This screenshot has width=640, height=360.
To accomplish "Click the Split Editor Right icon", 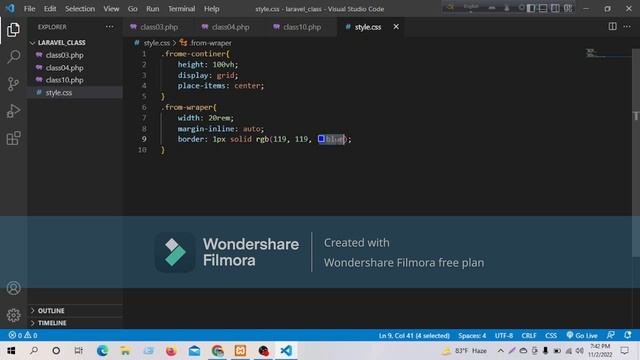I will (612, 27).
